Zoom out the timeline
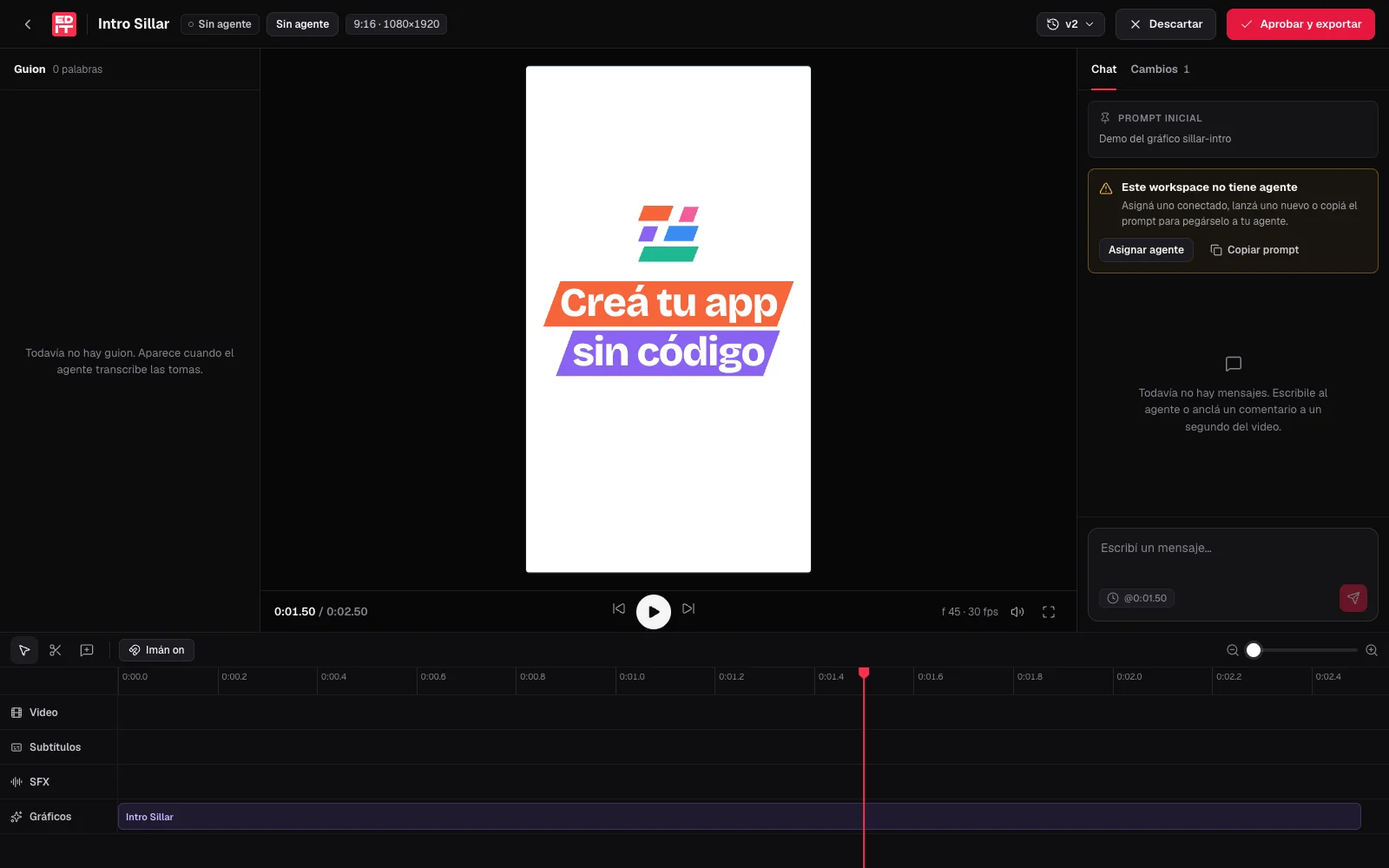The height and width of the screenshot is (868, 1389). 1233,650
